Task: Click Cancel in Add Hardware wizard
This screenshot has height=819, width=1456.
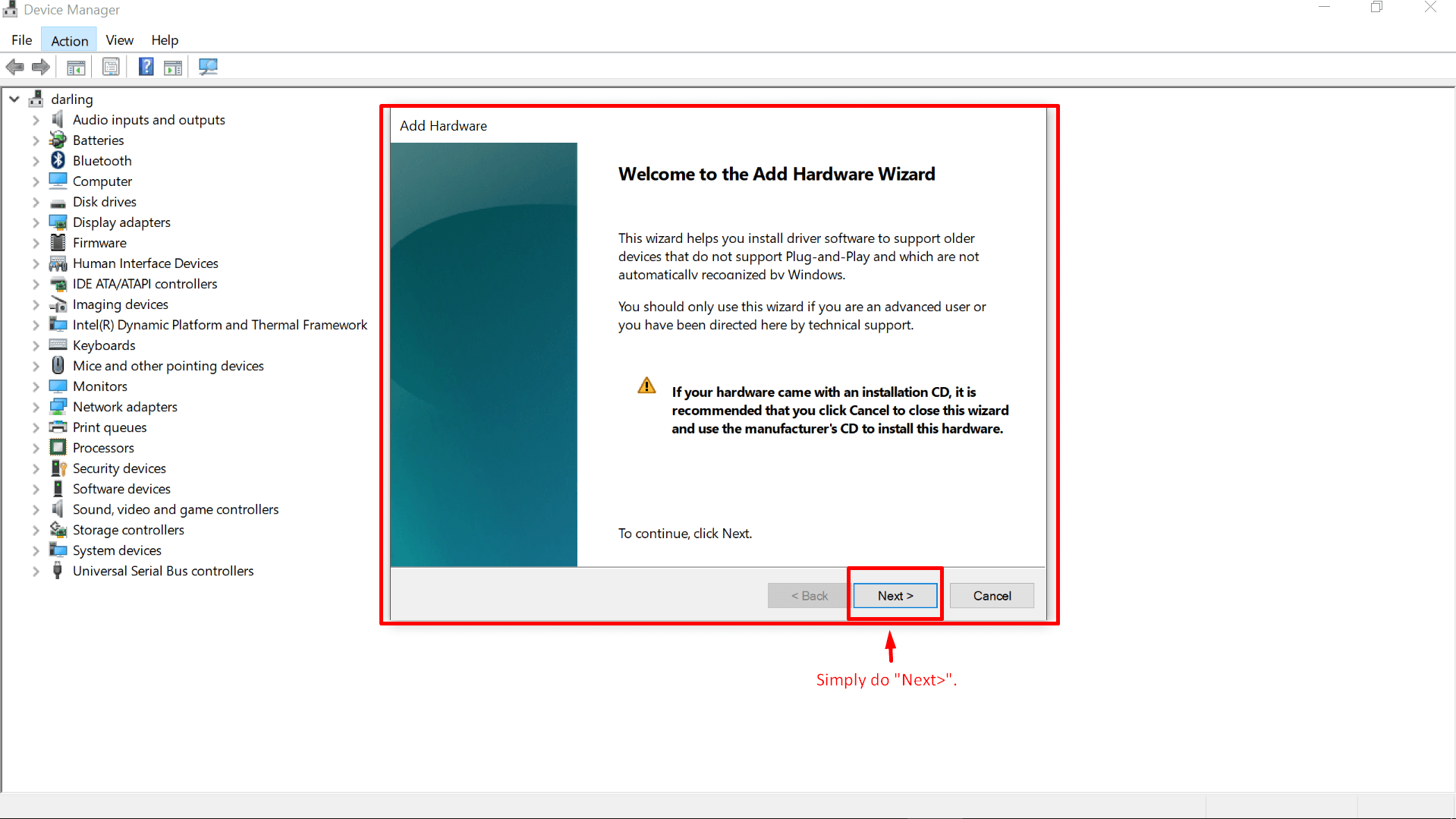Action: pyautogui.click(x=992, y=596)
